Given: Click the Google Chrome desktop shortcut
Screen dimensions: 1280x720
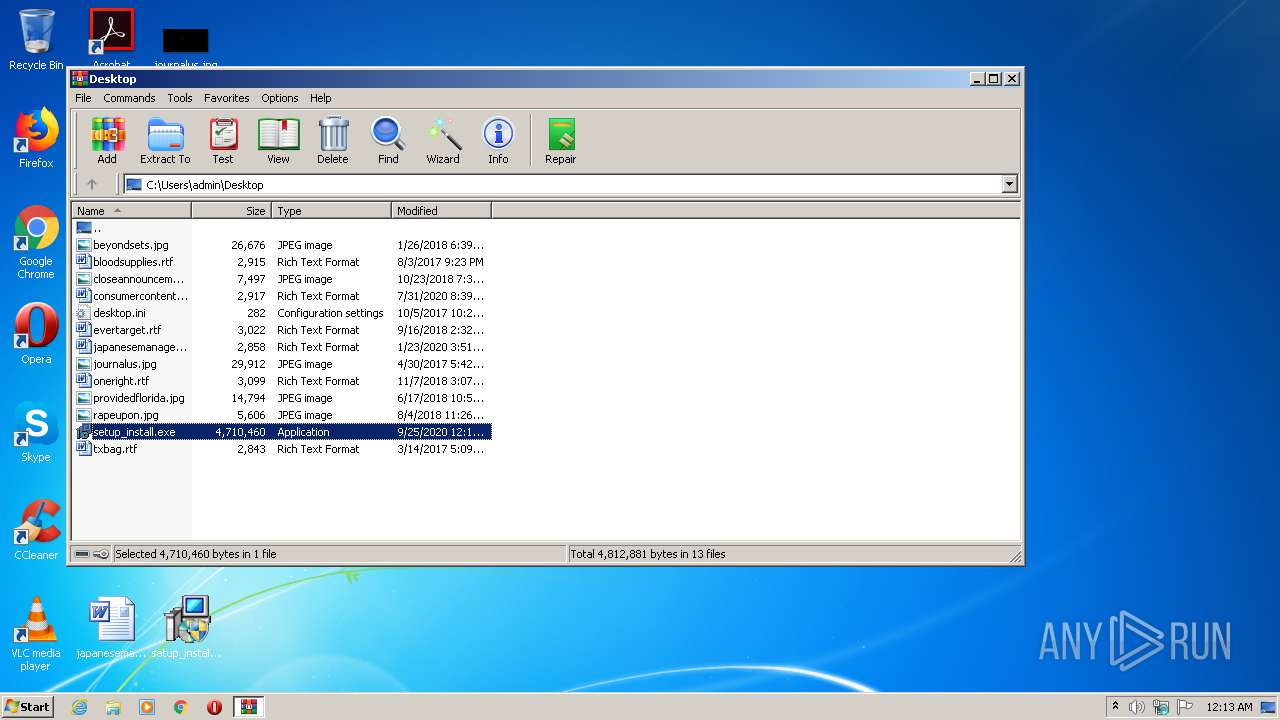Looking at the screenshot, I should click(x=36, y=243).
